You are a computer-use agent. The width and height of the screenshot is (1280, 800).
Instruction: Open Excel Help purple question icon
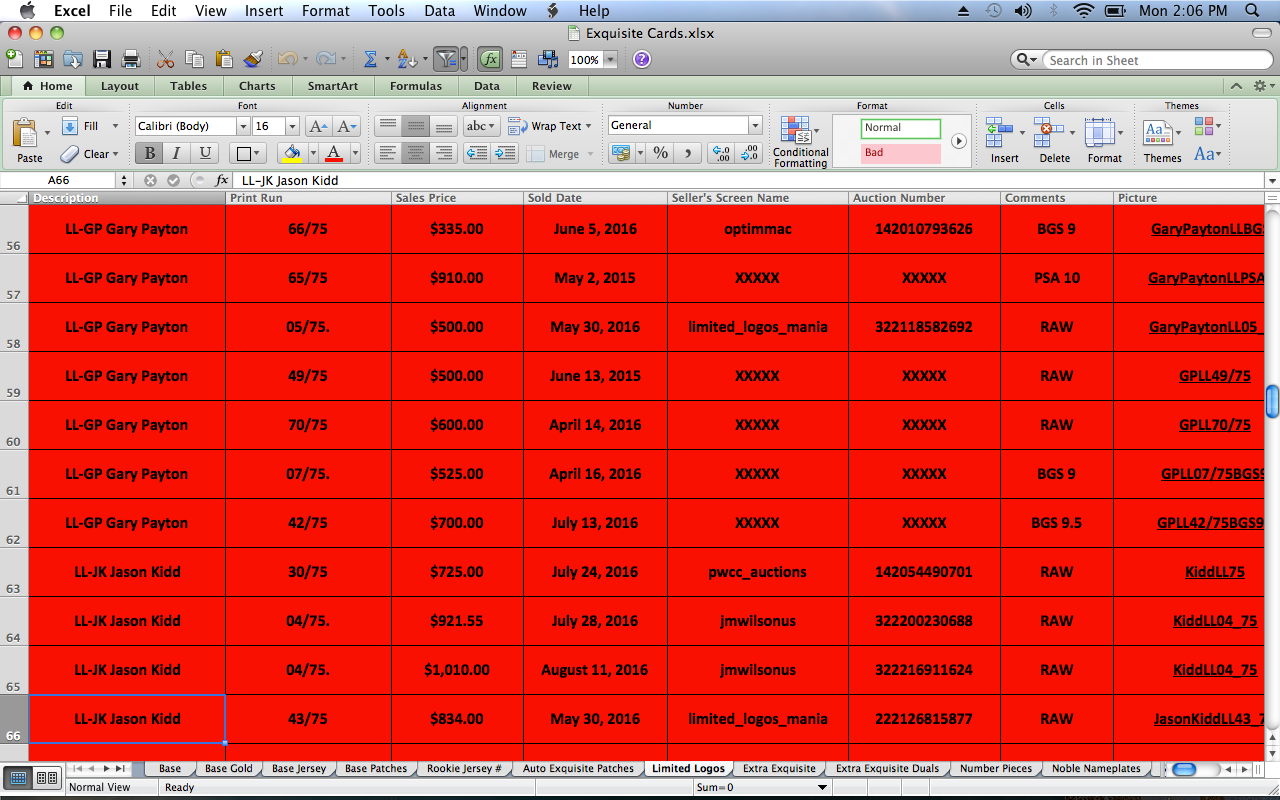(x=642, y=60)
